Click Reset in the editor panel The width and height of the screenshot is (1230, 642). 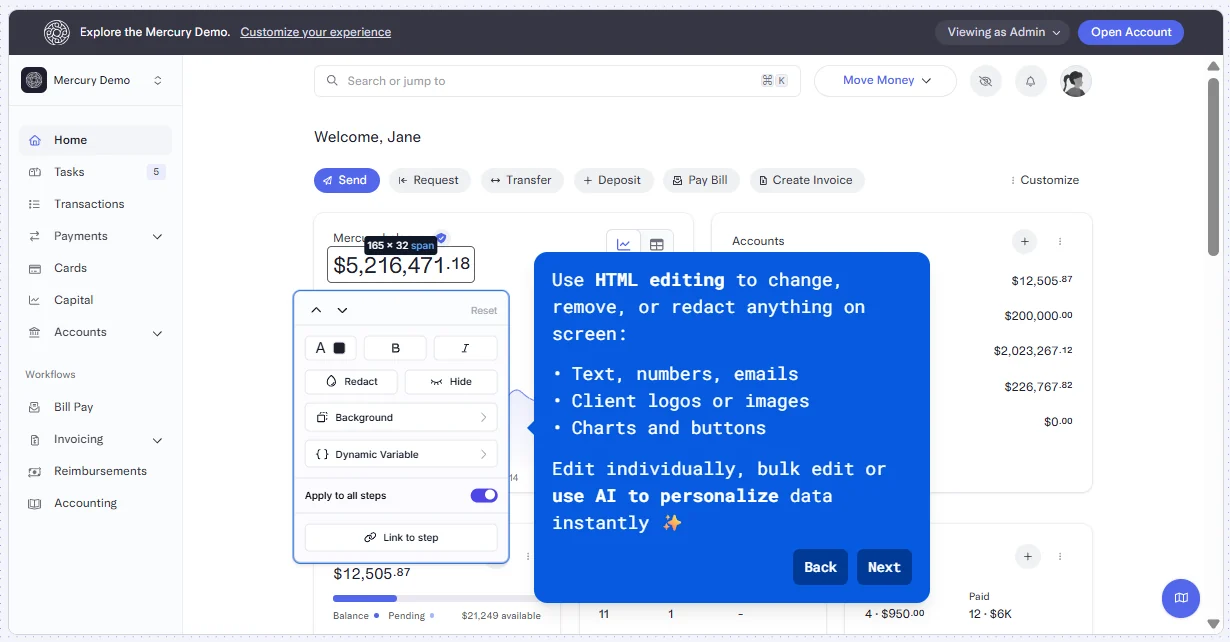click(484, 311)
